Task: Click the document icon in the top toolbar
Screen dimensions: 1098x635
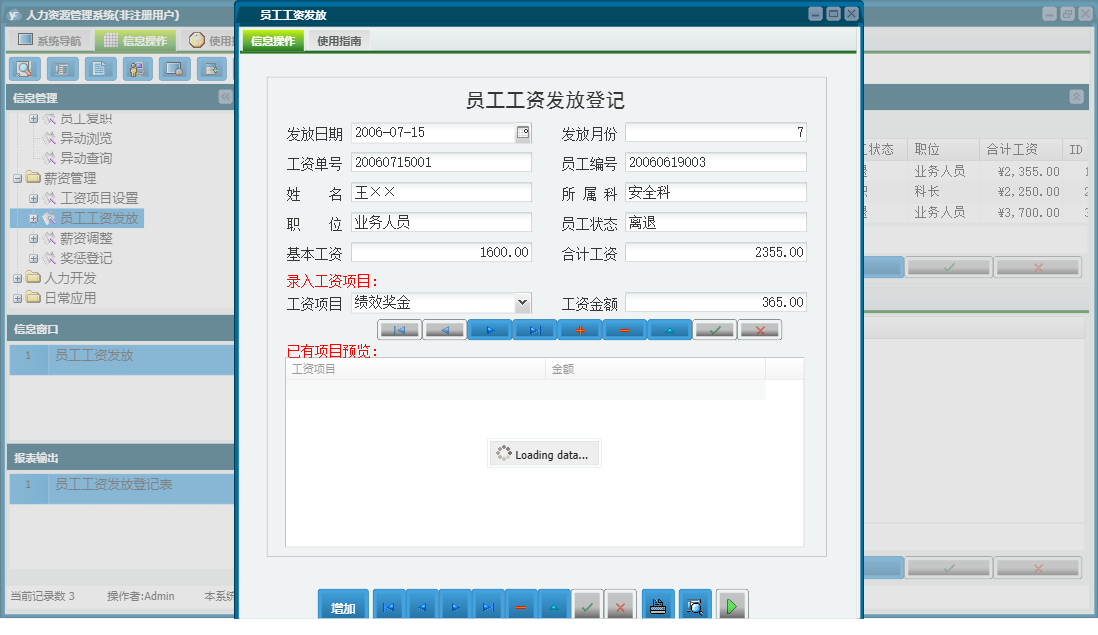Action: (99, 69)
